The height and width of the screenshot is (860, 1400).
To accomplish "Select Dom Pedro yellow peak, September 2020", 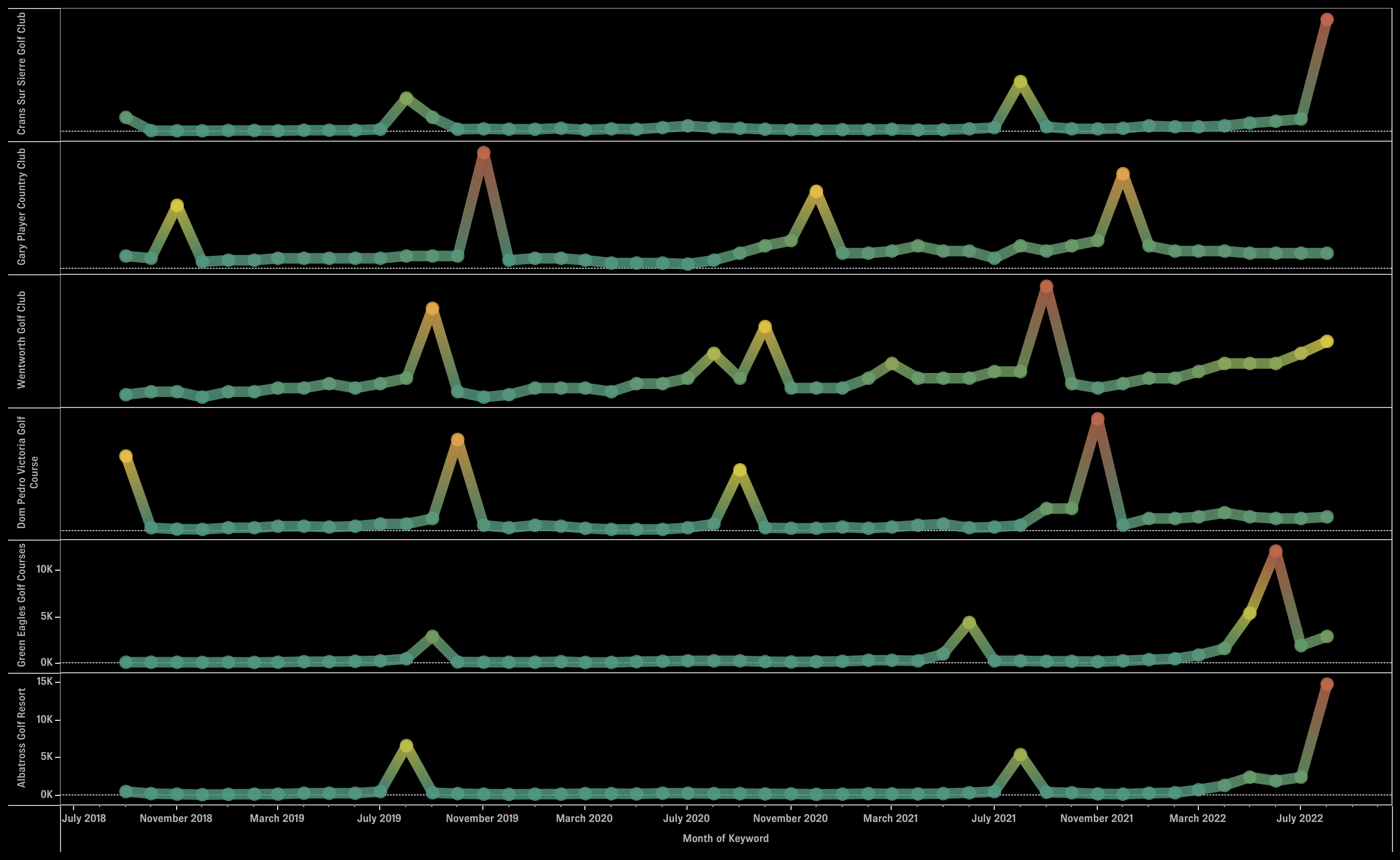I will tap(740, 470).
